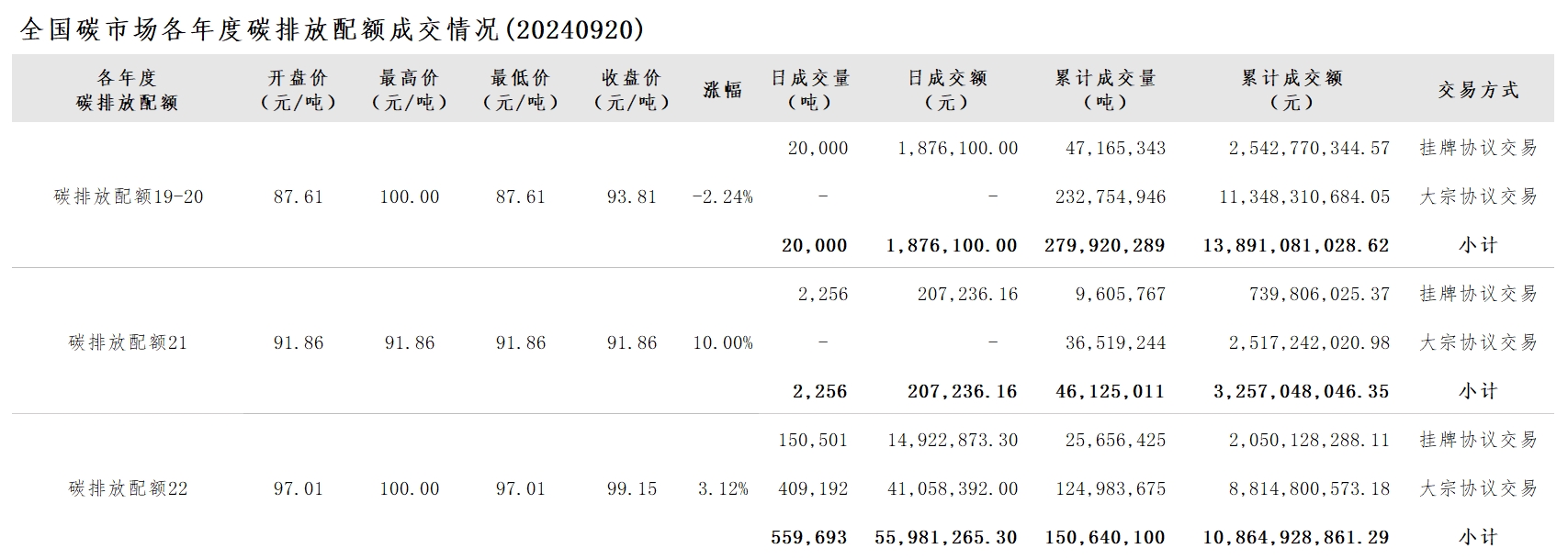Select the 累计成交额 column header

(1292, 90)
